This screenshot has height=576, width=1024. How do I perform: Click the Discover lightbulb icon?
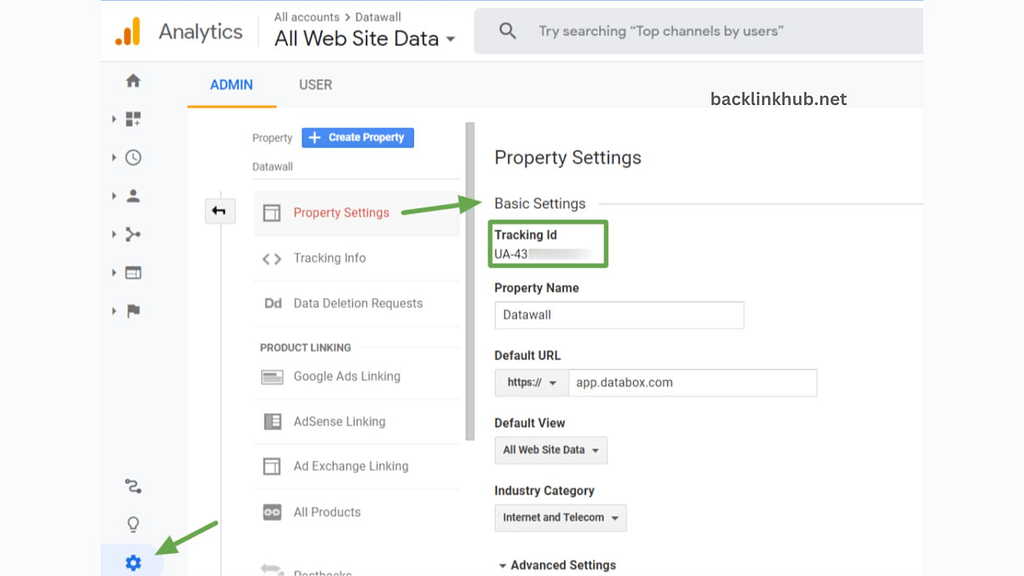pyautogui.click(x=132, y=524)
